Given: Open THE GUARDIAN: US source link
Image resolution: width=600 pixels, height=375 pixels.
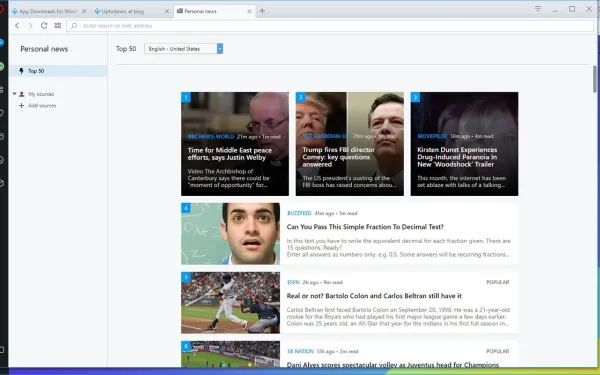Looking at the screenshot, I should coord(326,136).
